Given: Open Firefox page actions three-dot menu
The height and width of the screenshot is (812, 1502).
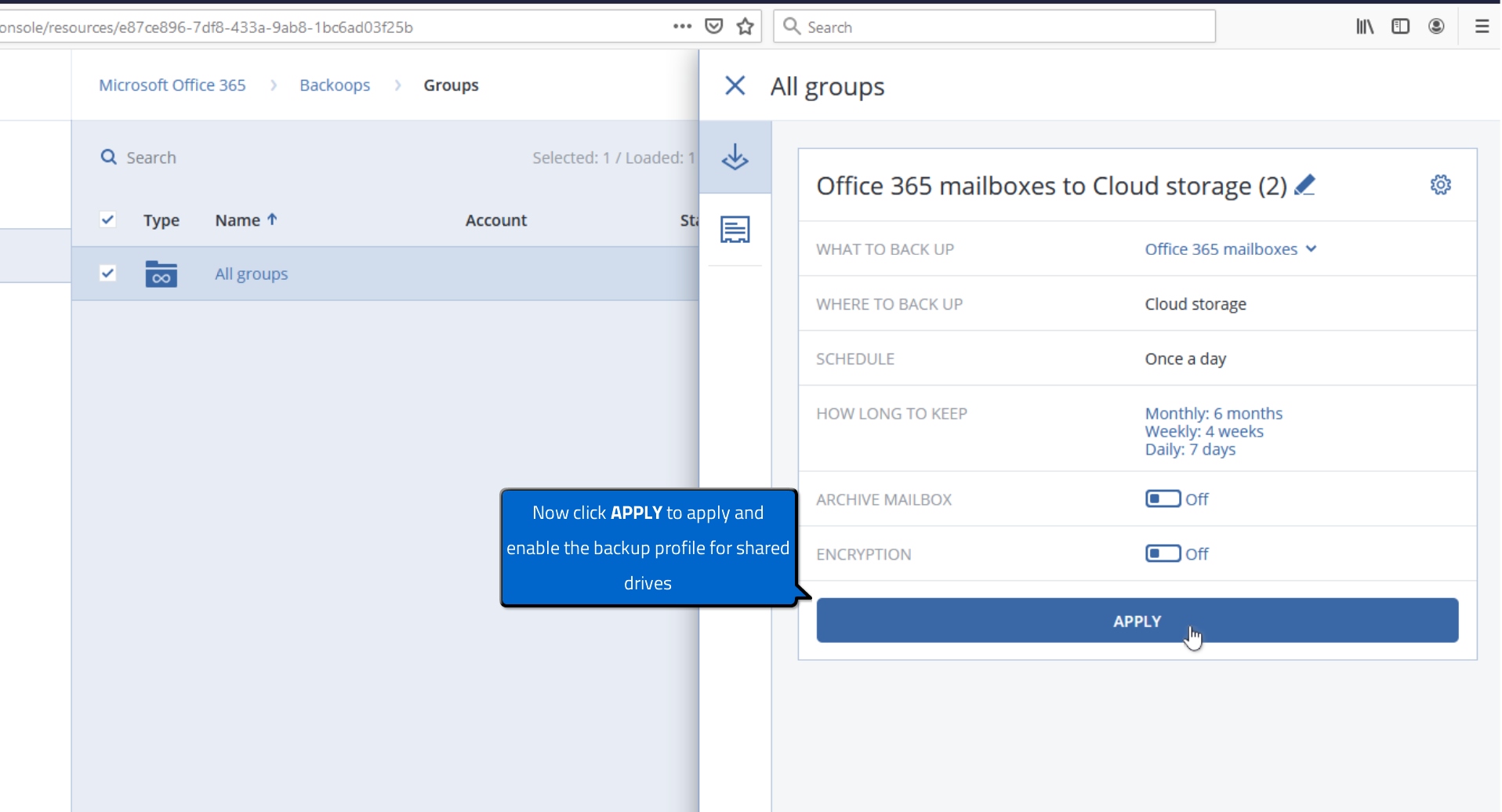Looking at the screenshot, I should coord(682,27).
